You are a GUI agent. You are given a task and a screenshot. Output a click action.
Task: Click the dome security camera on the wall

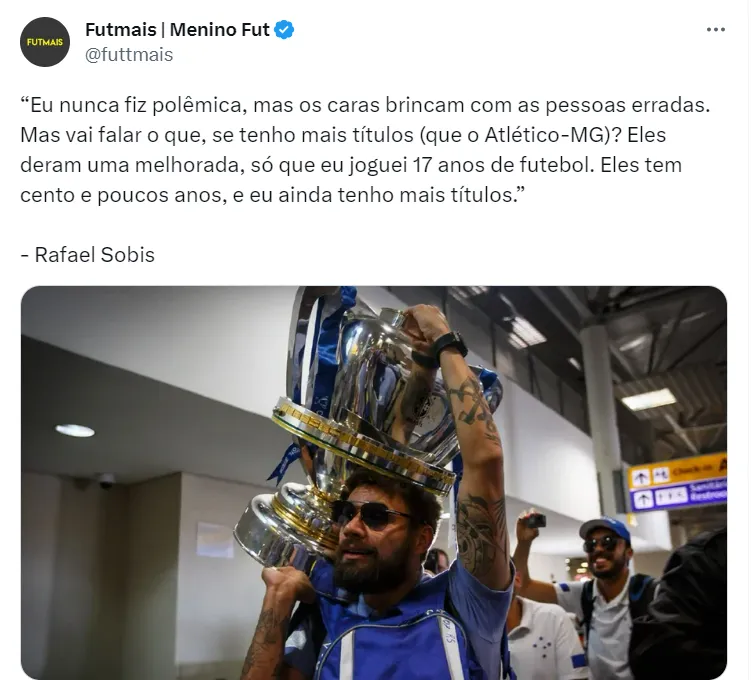pyautogui.click(x=106, y=480)
